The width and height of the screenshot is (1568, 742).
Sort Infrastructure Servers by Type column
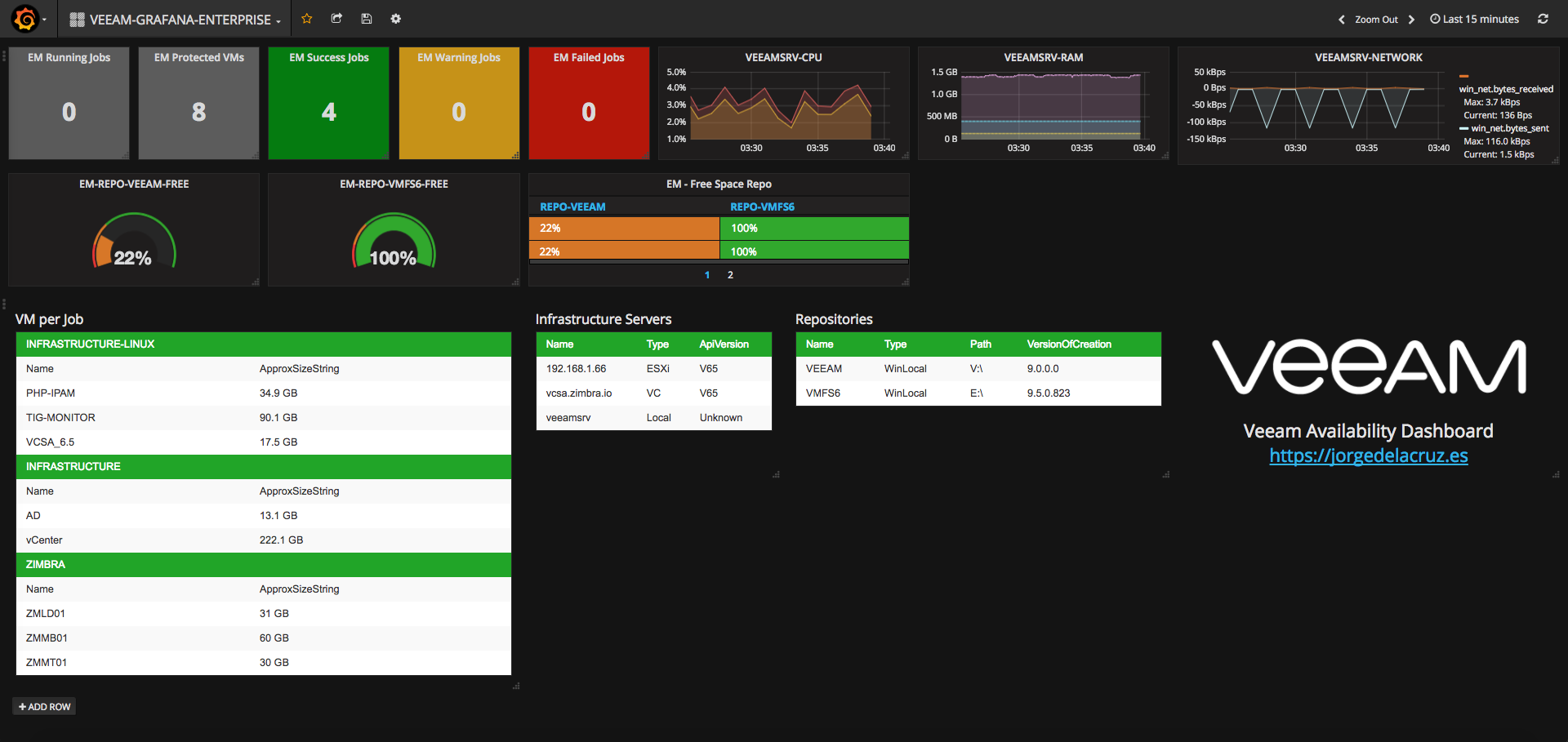click(x=657, y=344)
